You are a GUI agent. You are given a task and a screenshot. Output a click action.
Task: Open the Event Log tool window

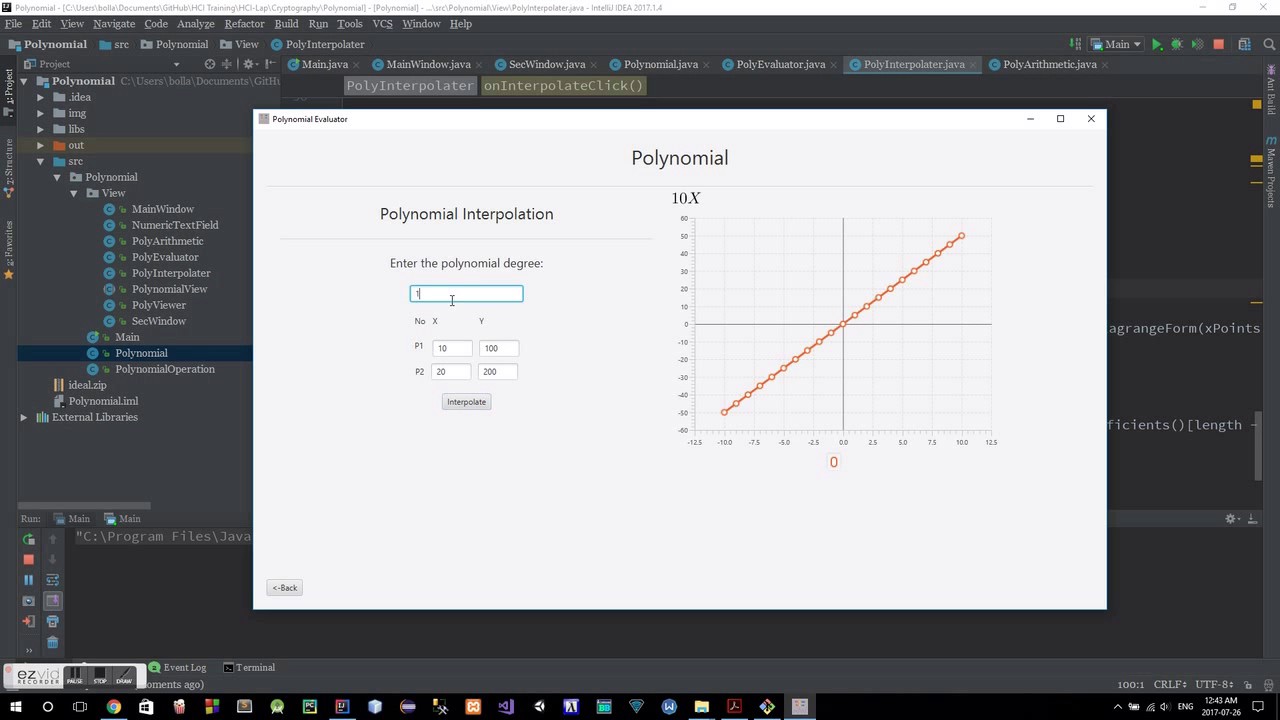[177, 667]
